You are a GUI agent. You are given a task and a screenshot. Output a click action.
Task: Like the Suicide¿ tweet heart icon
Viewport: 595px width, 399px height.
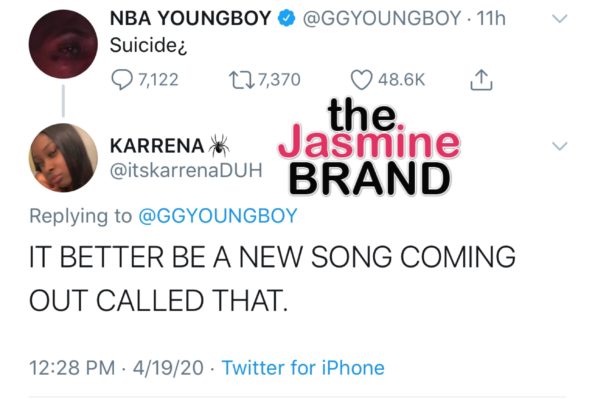pos(361,80)
